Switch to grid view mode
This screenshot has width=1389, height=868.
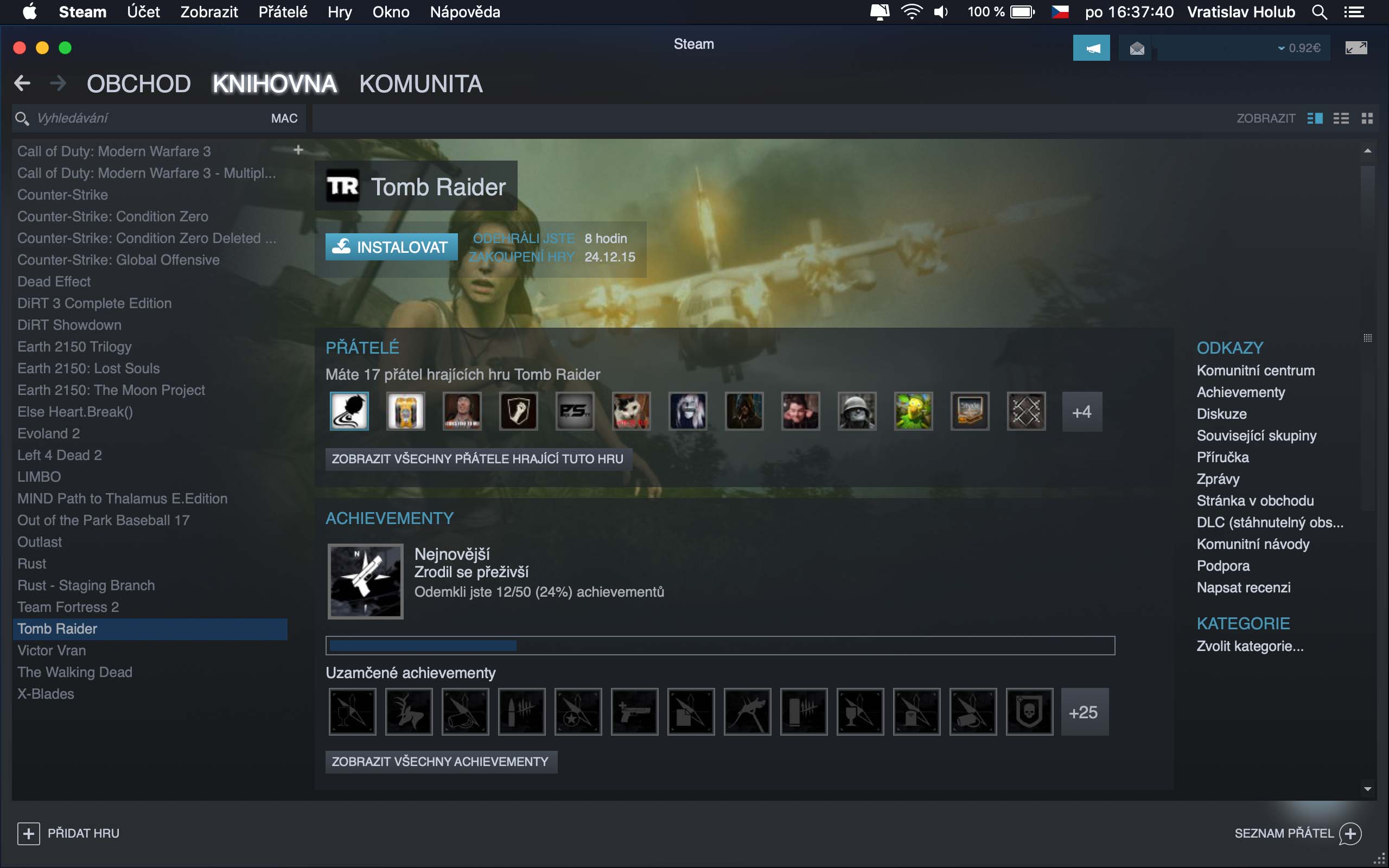point(1367,118)
